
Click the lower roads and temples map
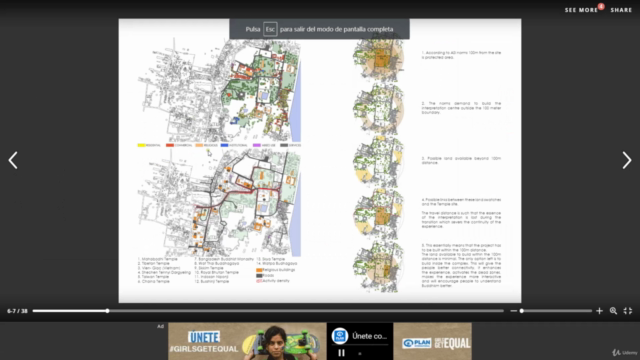219,203
